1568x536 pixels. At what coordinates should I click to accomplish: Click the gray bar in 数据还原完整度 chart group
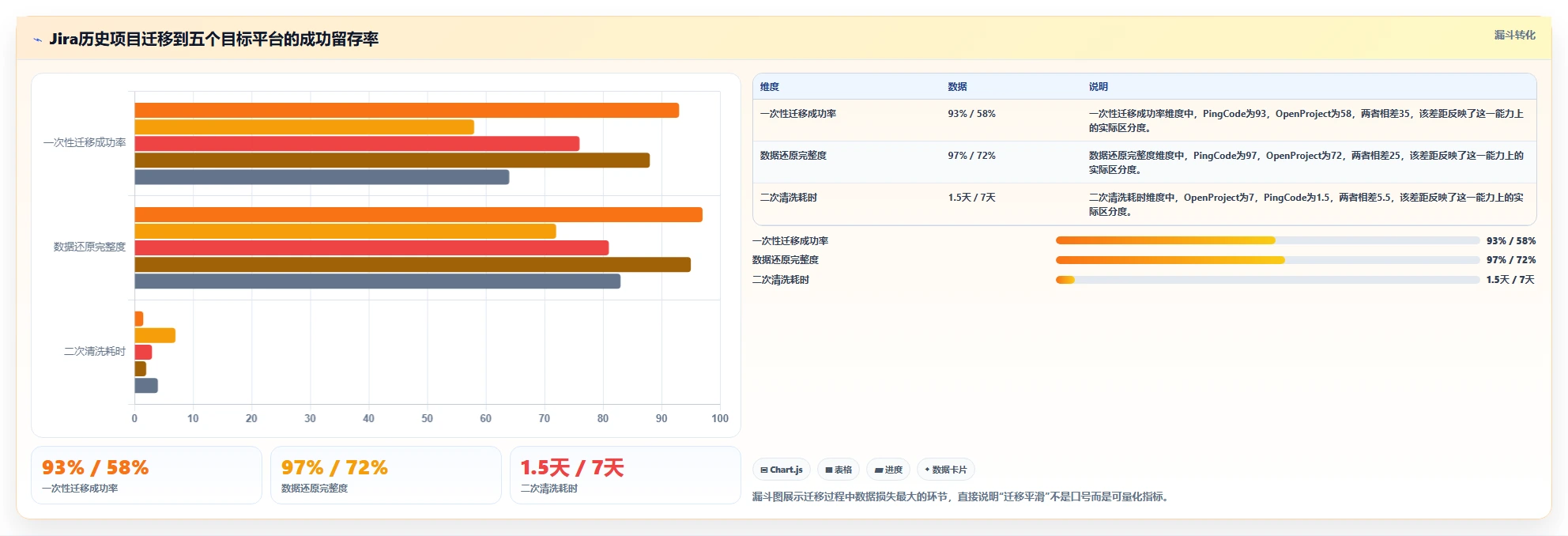[377, 281]
